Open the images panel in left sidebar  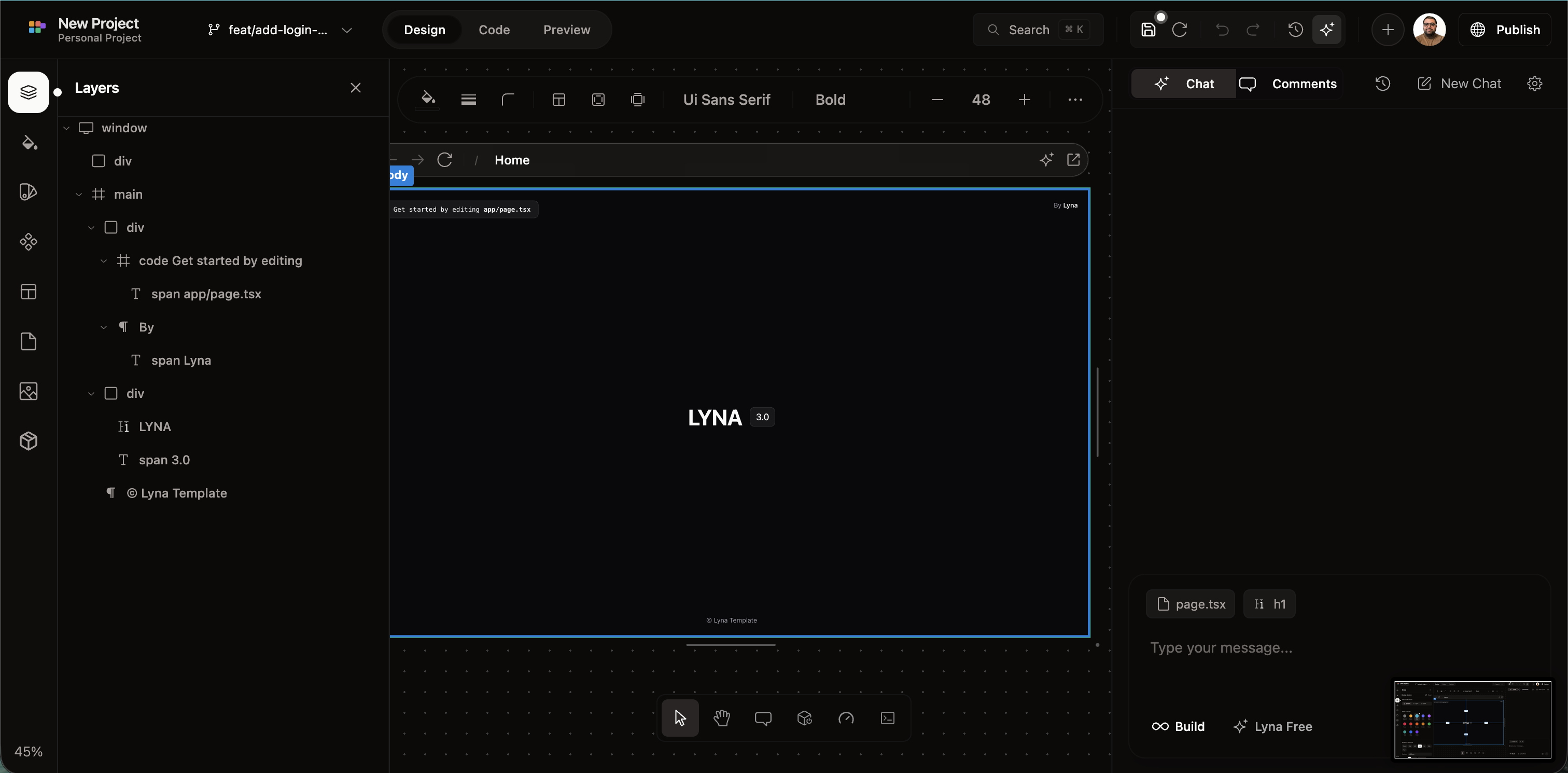28,391
